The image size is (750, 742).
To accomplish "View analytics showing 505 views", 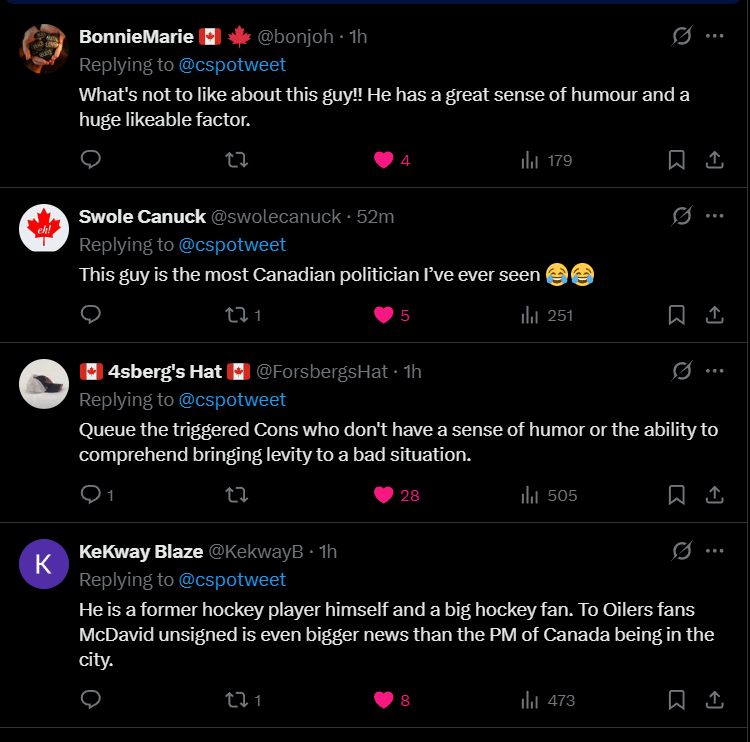I will (549, 495).
